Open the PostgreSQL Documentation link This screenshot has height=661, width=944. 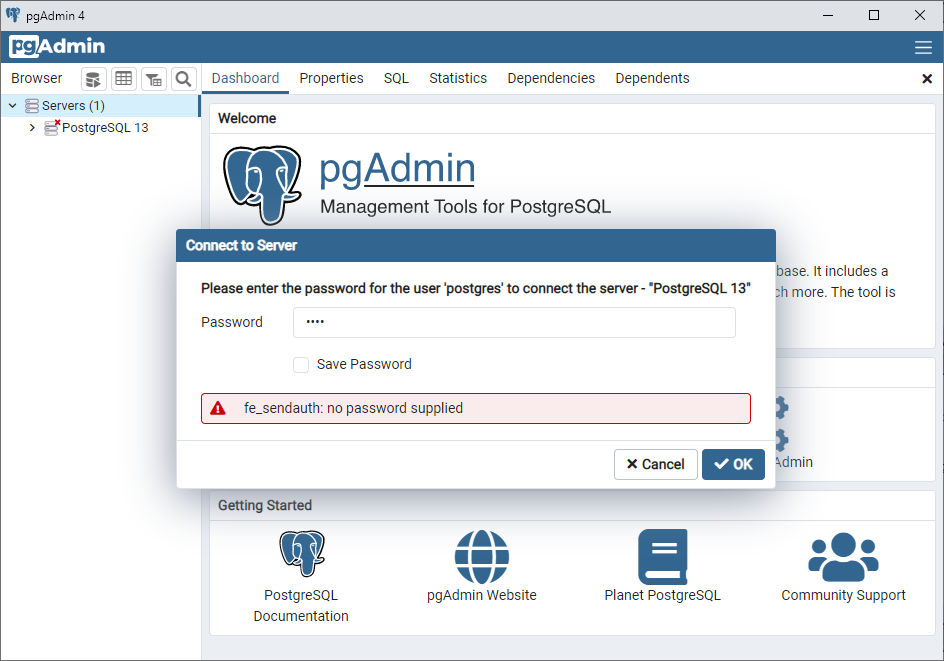[x=301, y=606]
